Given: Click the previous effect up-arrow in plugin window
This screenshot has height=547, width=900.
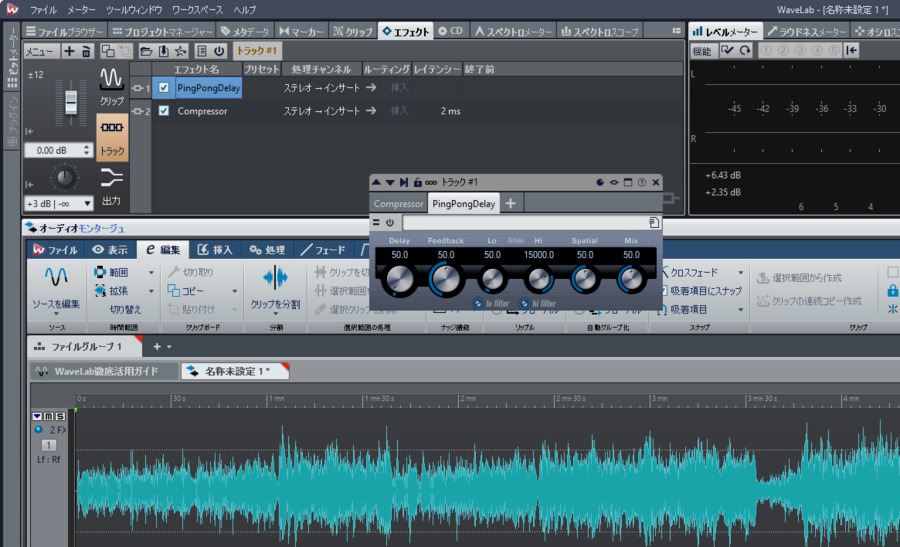Looking at the screenshot, I should pos(376,183).
